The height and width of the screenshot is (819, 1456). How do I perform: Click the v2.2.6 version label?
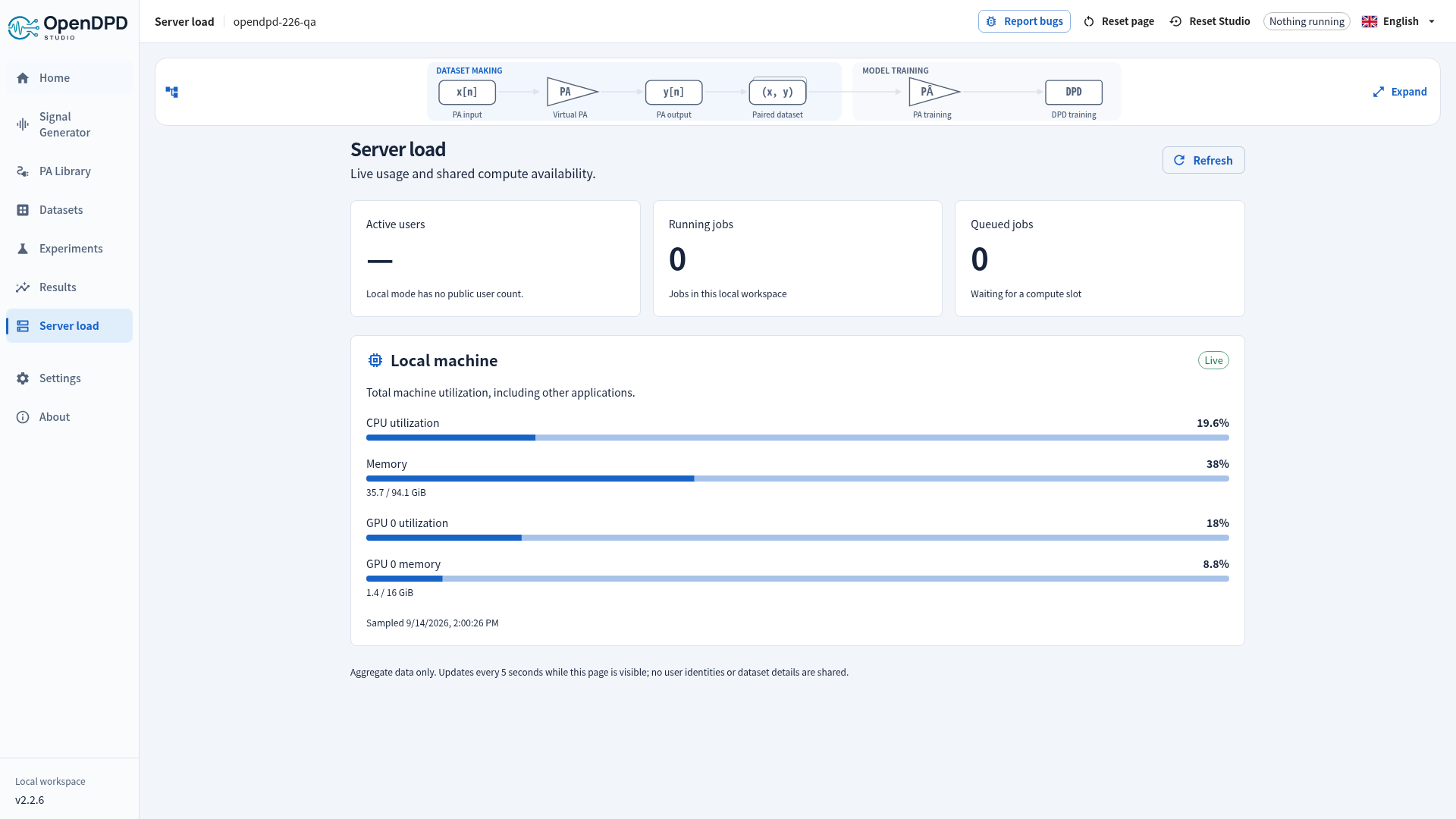pyautogui.click(x=30, y=800)
